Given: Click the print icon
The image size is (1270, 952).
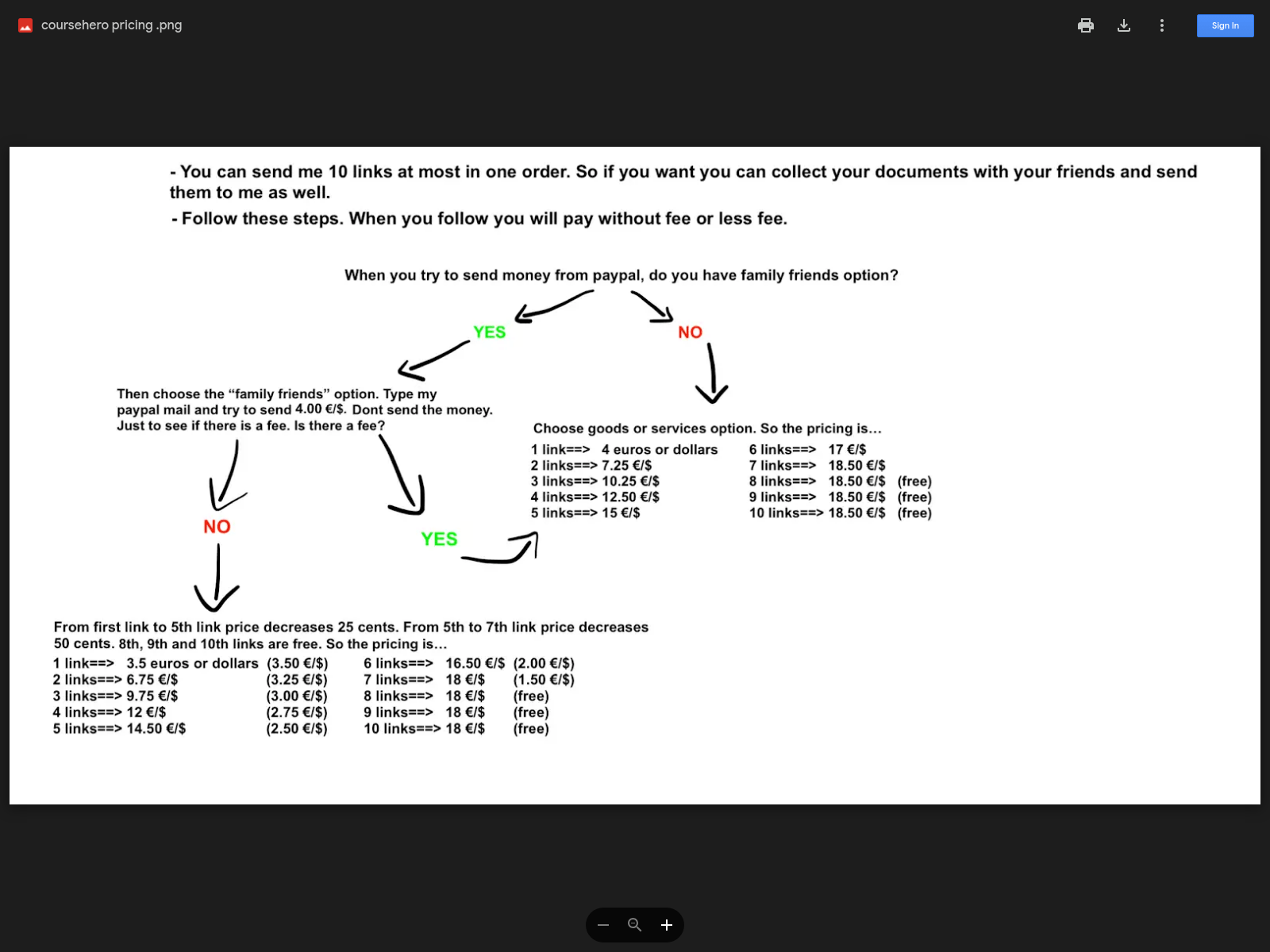Looking at the screenshot, I should point(1086,25).
